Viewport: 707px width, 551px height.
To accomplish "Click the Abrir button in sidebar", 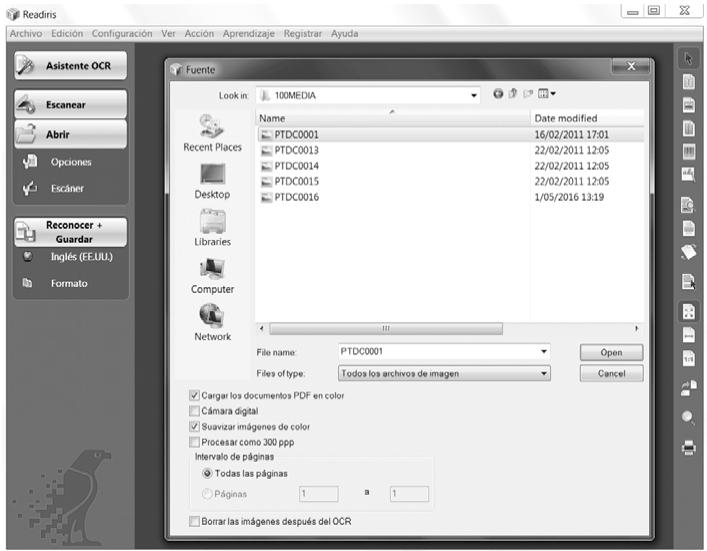I will pos(71,134).
